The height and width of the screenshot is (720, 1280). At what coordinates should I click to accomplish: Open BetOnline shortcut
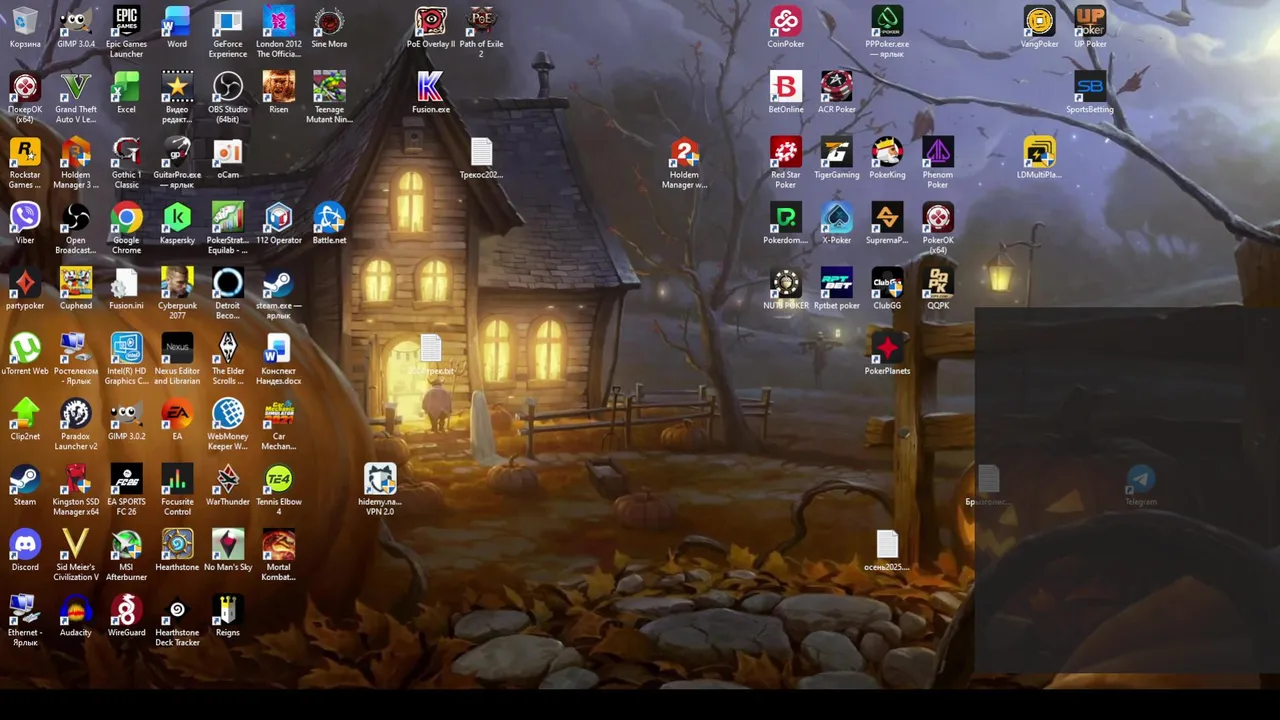(786, 93)
